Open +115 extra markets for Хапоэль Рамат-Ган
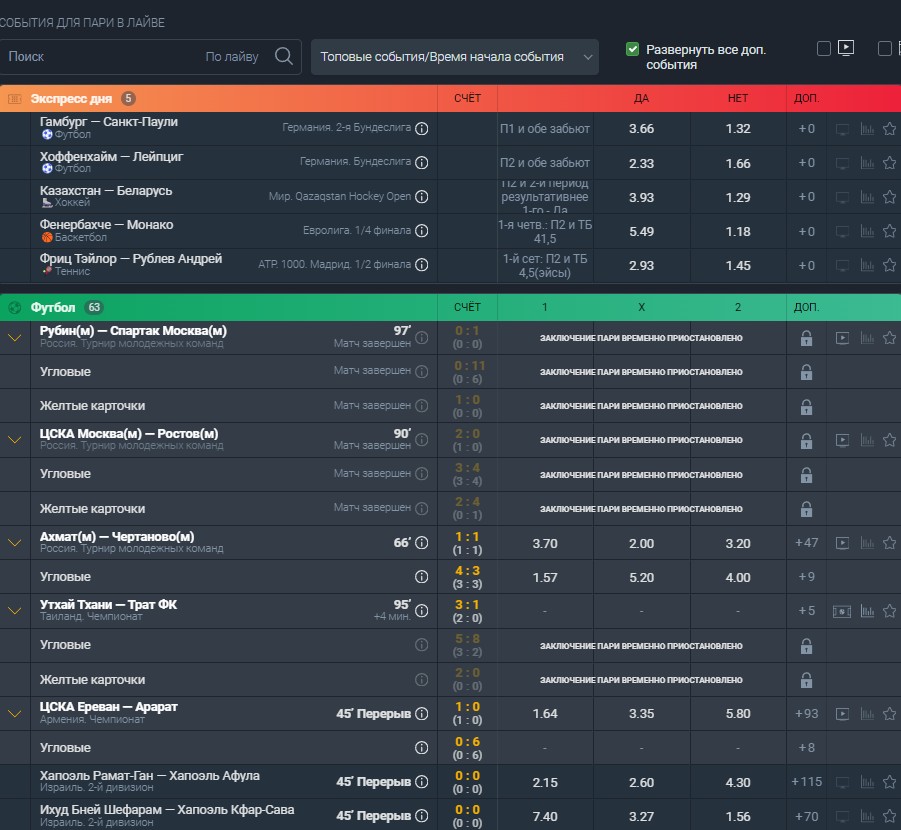Viewport: 901px width, 830px height. [x=806, y=782]
